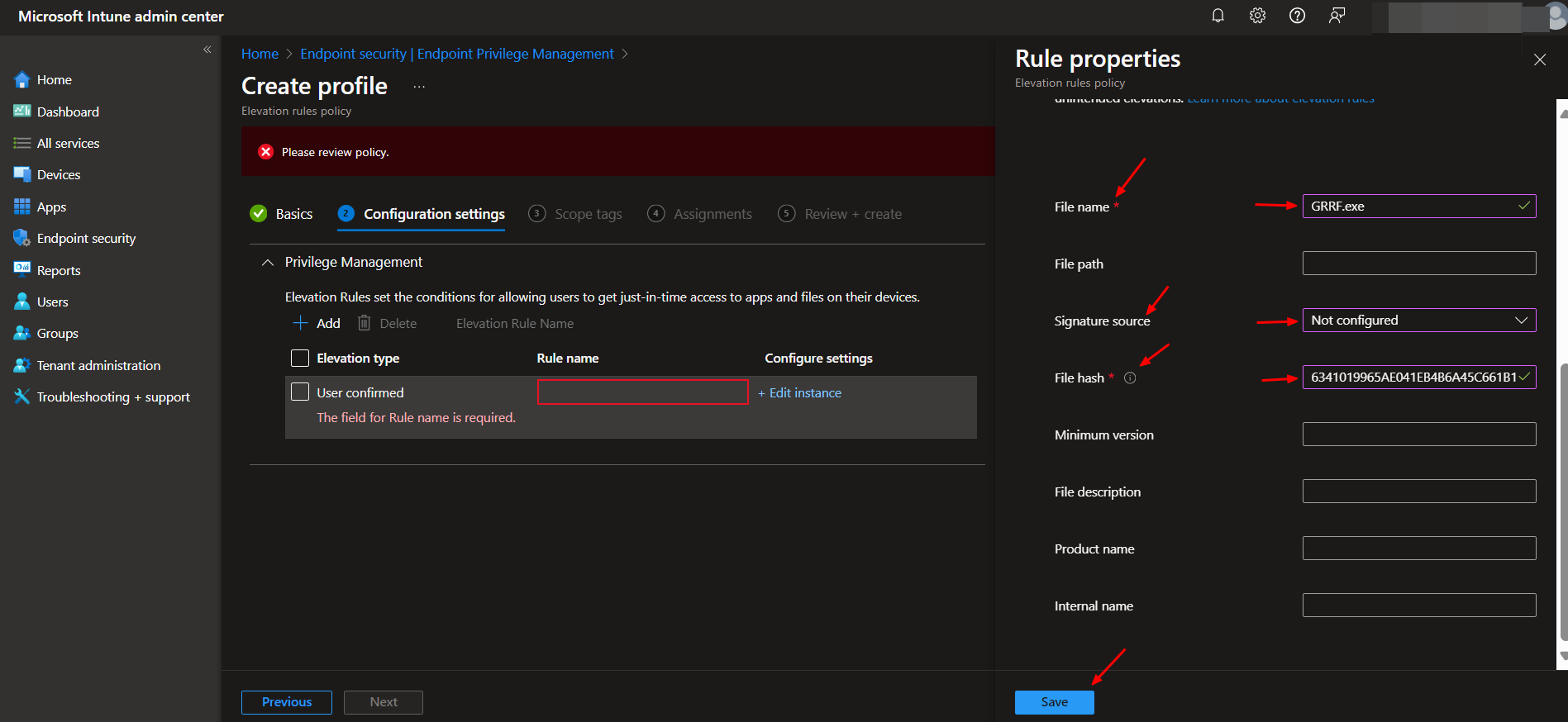Click the Rule name input field
The image size is (1568, 722).
(642, 392)
